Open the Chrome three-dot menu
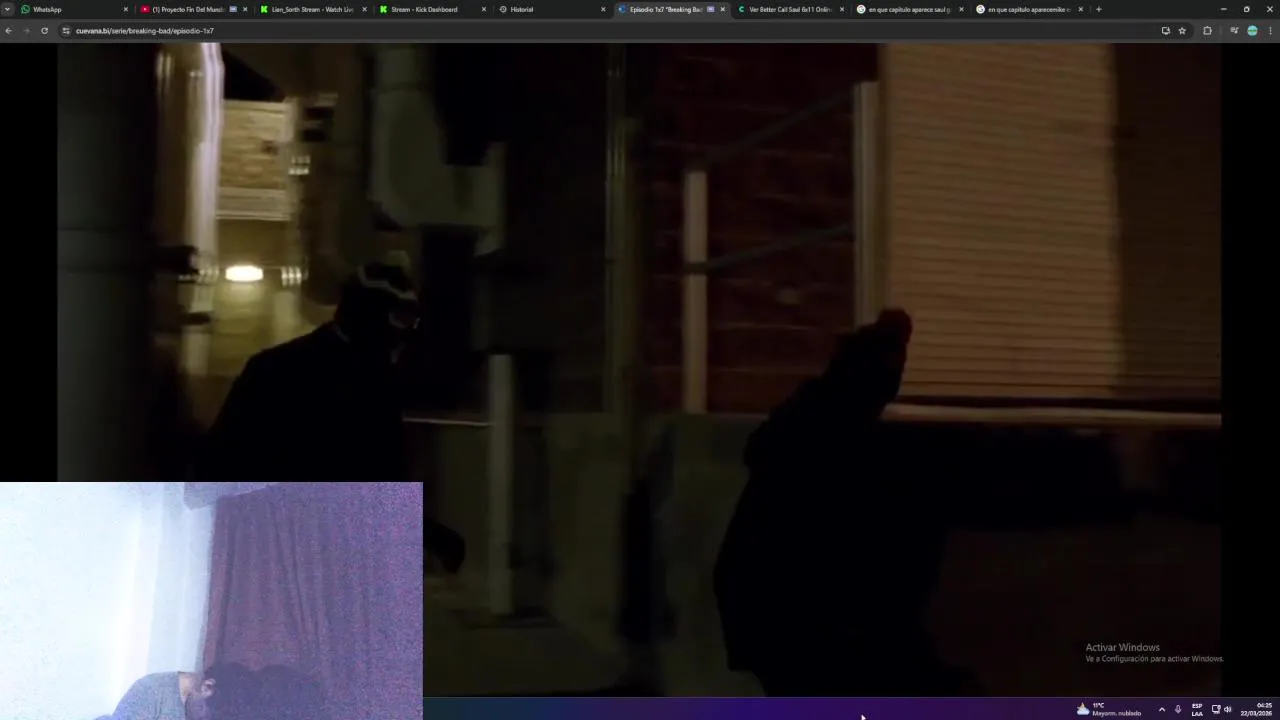Image resolution: width=1280 pixels, height=720 pixels. (1270, 31)
